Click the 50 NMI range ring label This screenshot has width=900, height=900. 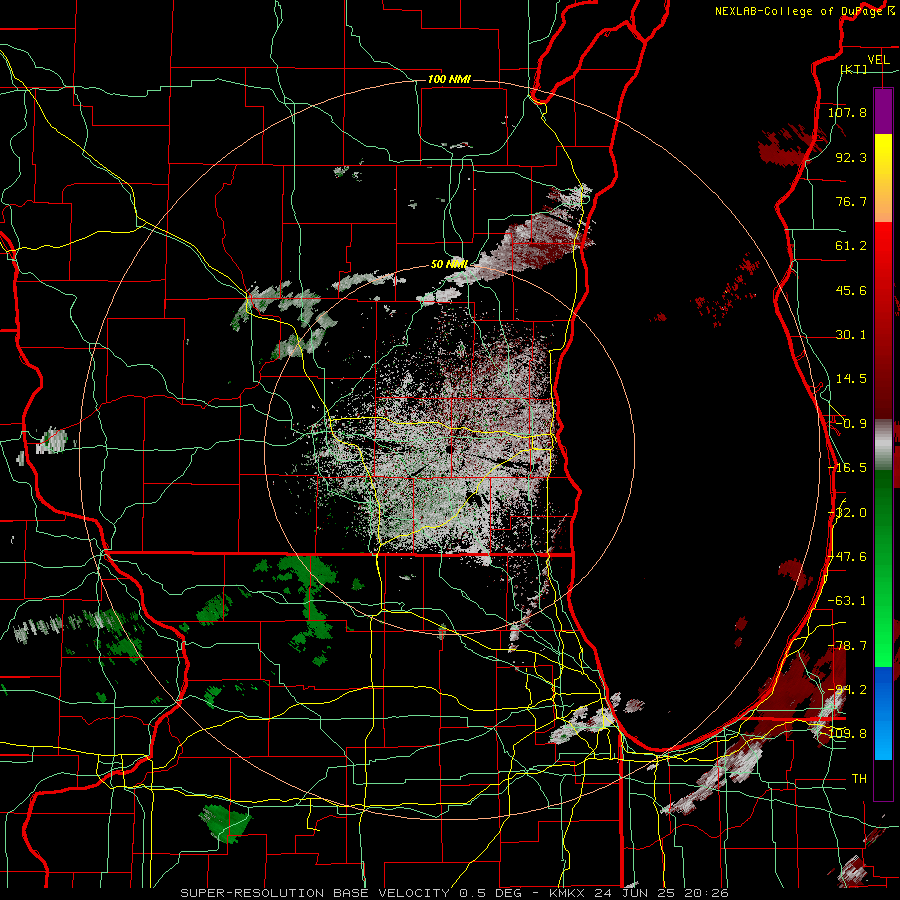449,265
